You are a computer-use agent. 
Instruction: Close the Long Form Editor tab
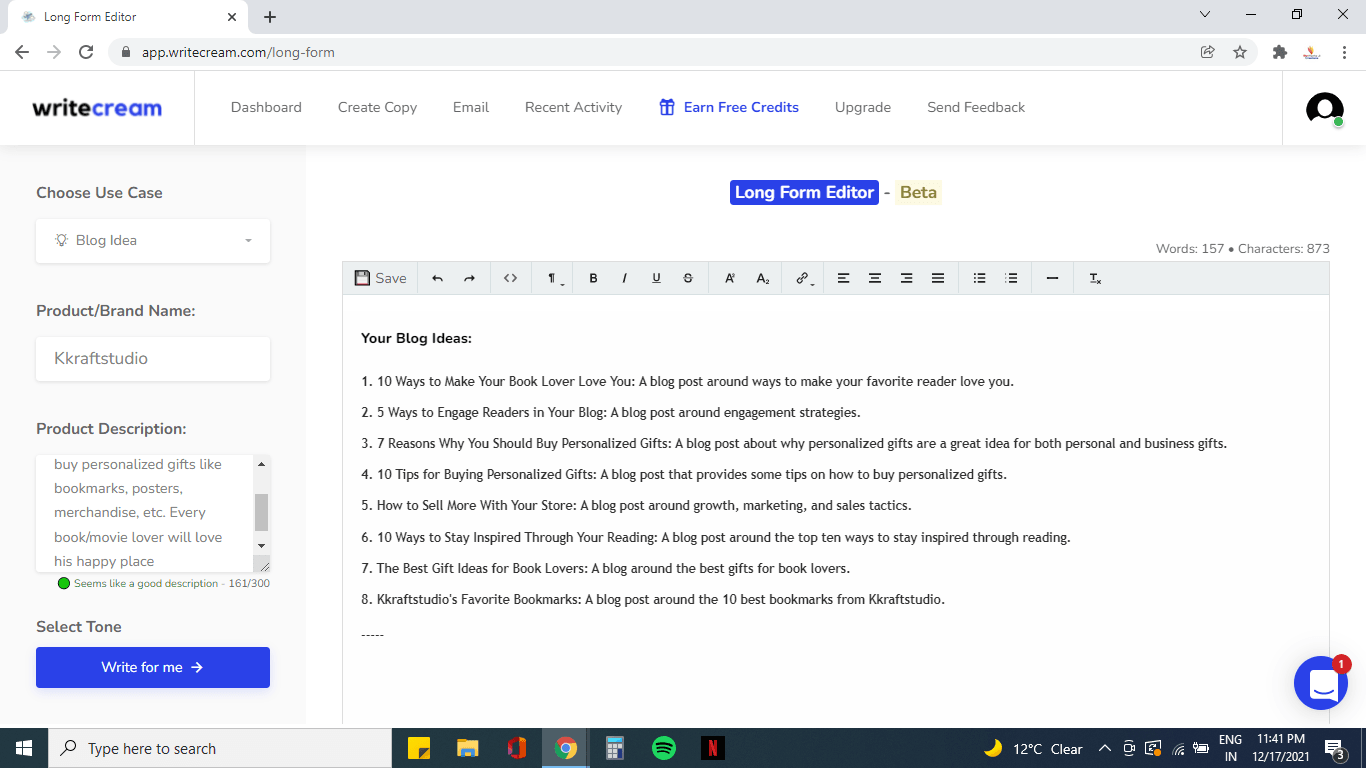pos(232,17)
